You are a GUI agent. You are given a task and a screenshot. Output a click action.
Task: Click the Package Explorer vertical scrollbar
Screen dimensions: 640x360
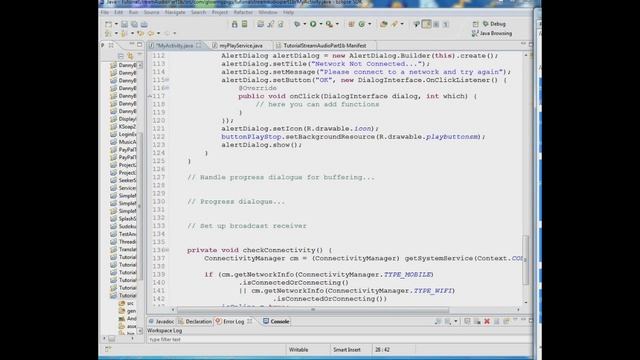coord(140,206)
